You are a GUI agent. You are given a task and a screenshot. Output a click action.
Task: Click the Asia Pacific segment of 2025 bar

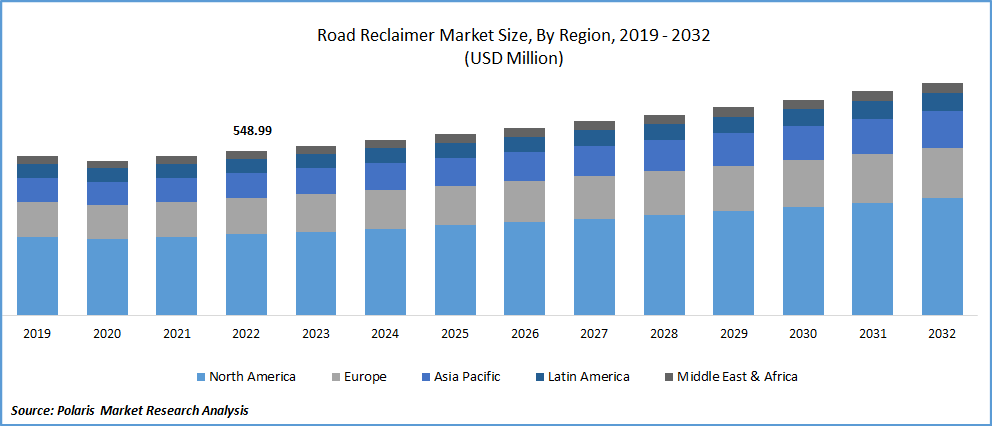pyautogui.click(x=455, y=171)
